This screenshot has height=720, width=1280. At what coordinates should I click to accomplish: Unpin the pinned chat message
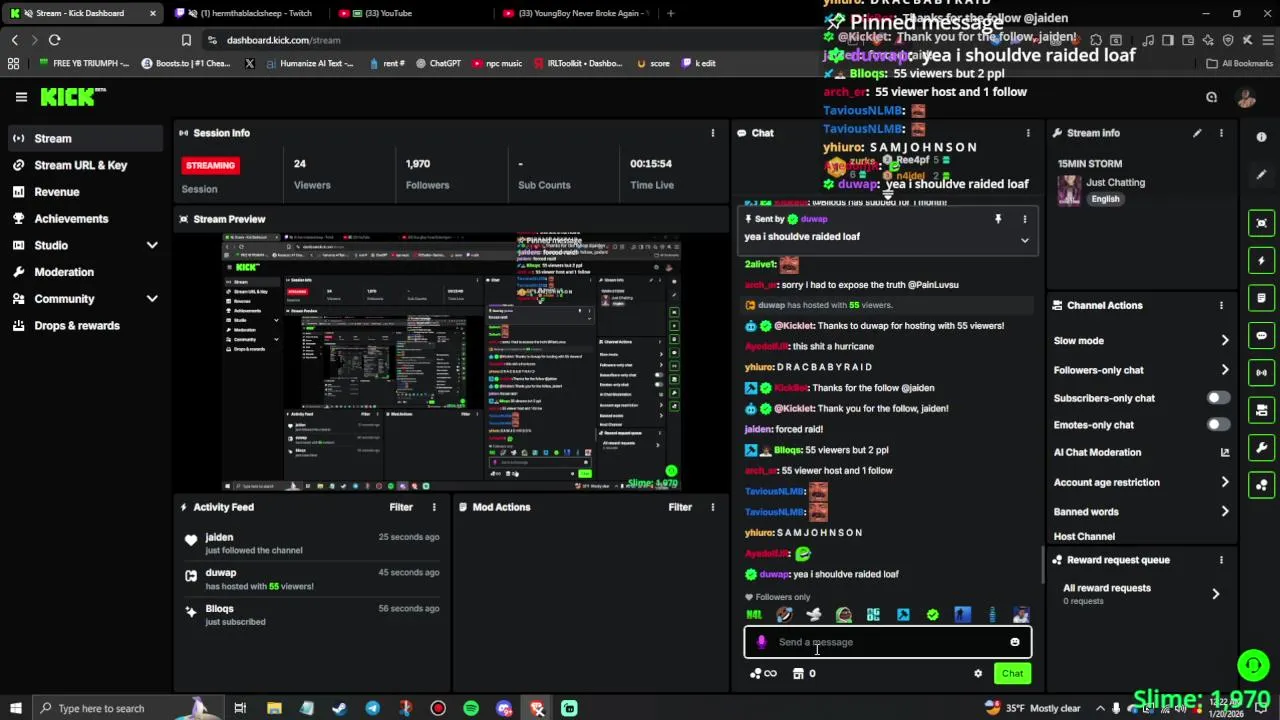click(x=998, y=219)
